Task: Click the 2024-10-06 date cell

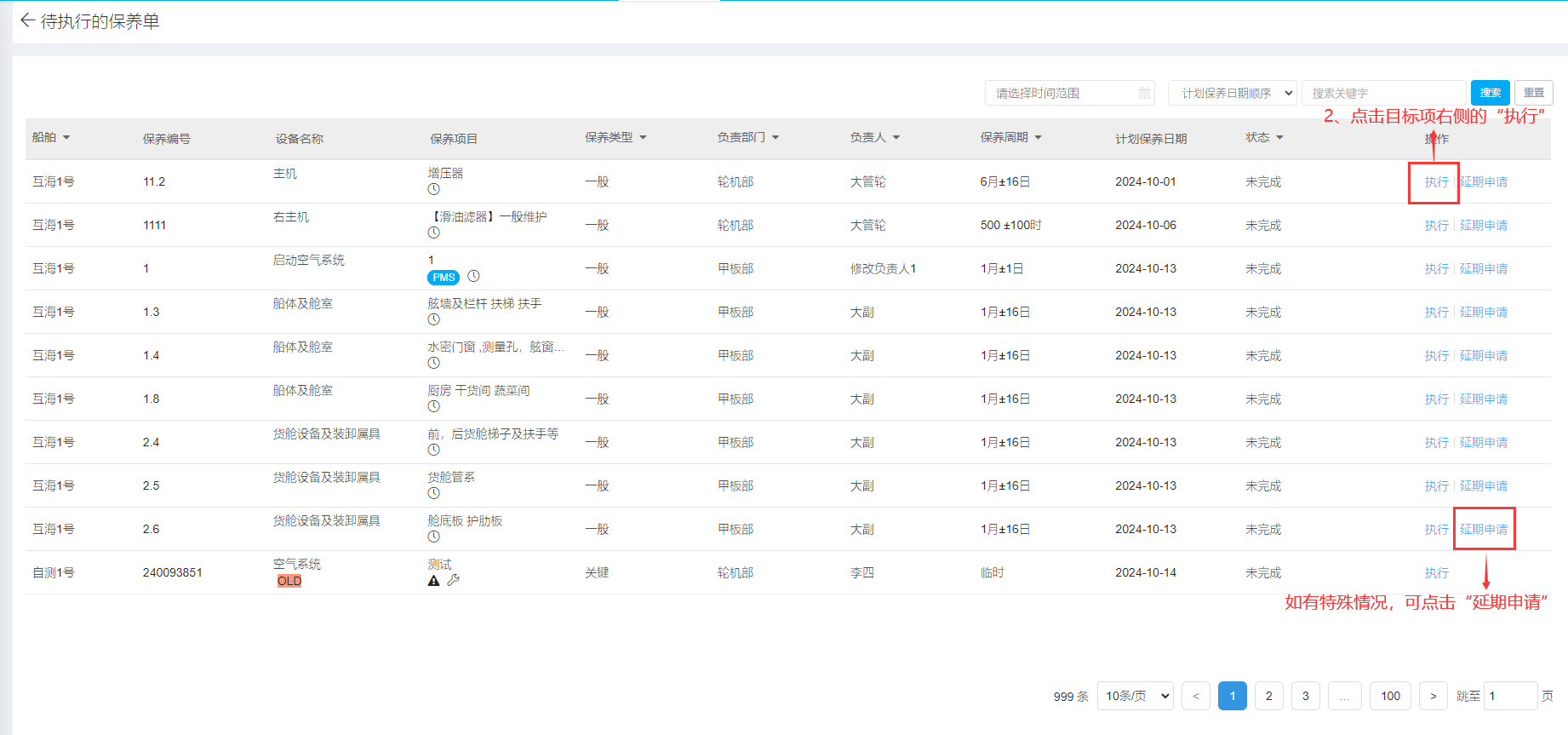Action: pyautogui.click(x=1146, y=226)
